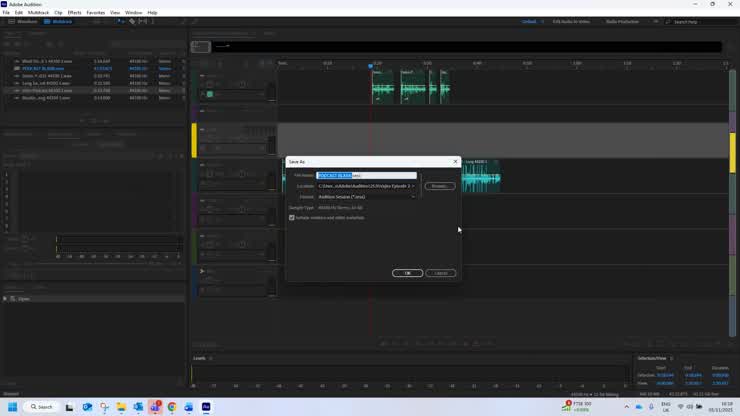The height and width of the screenshot is (416, 740).
Task: Cancel the Save As dialog
Action: [440, 273]
